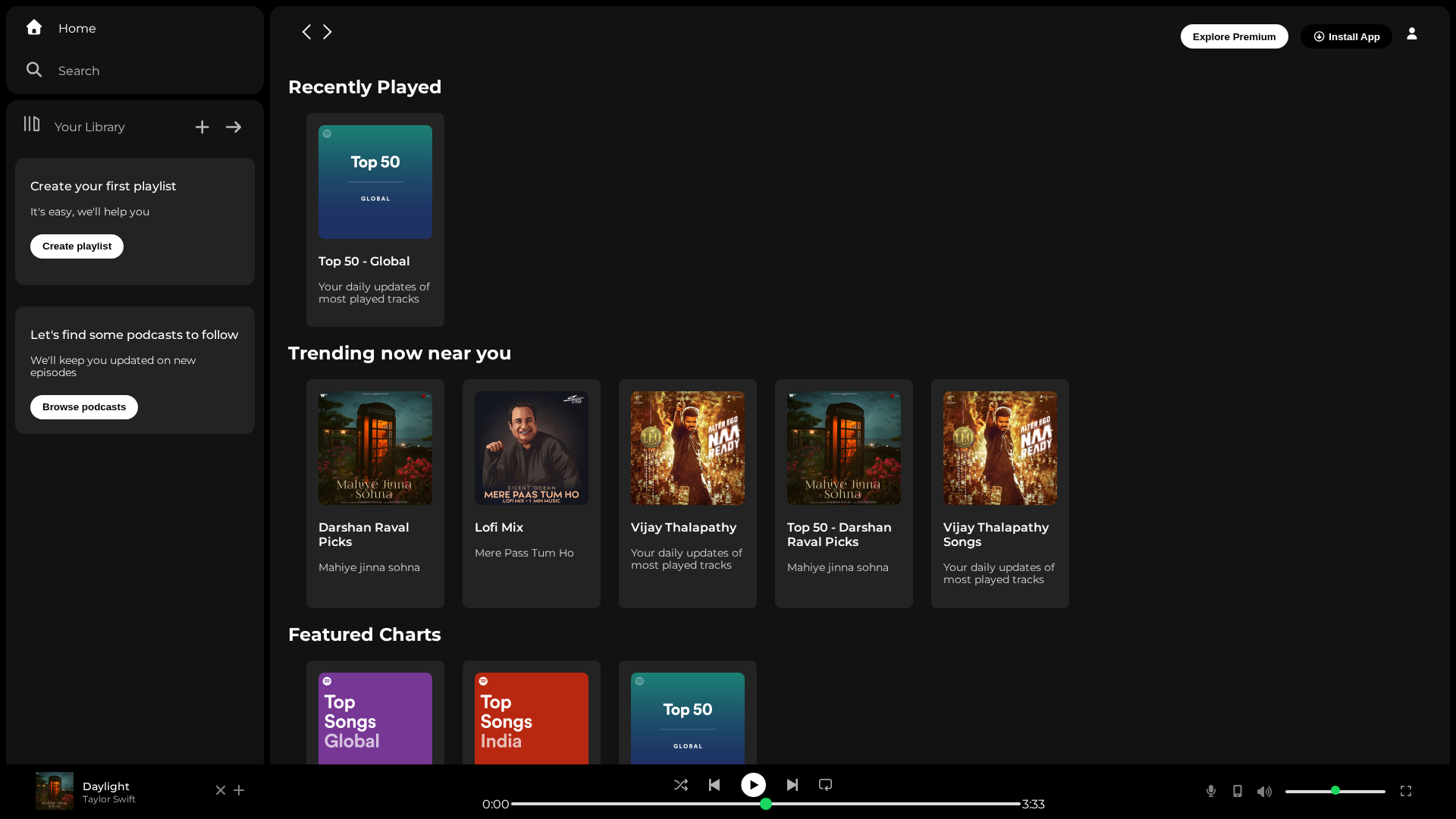The width and height of the screenshot is (1456, 819).
Task: Click the Install App button
Action: click(1346, 36)
